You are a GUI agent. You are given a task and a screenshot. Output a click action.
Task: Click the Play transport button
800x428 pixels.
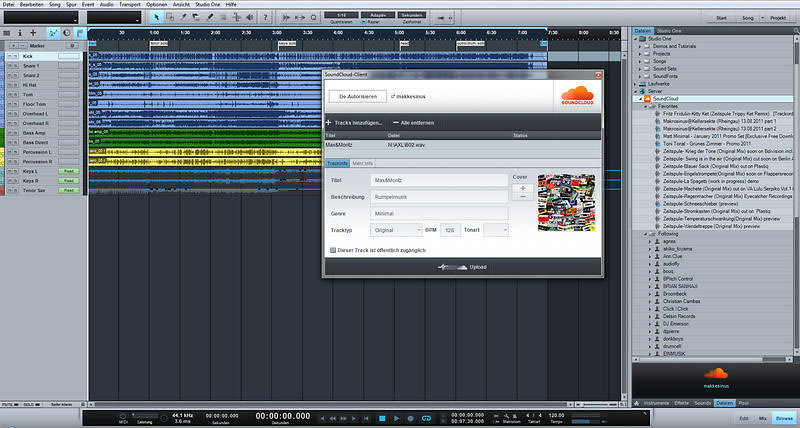396,418
